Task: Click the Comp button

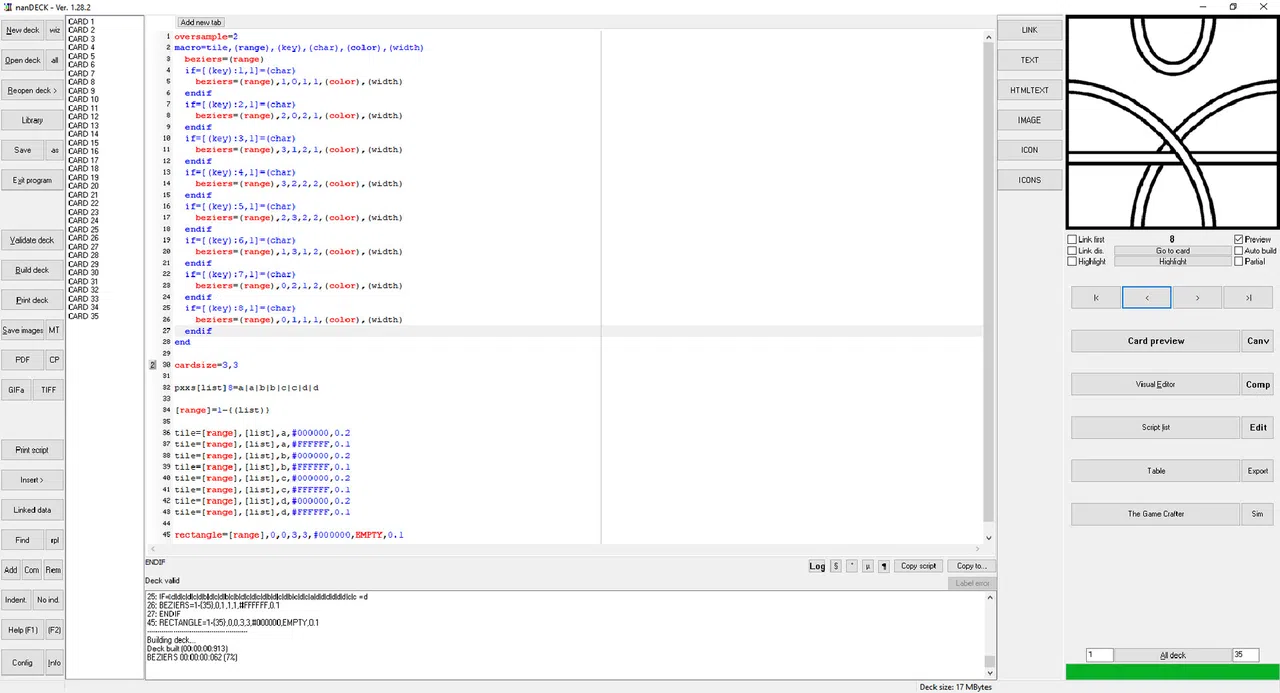Action: [1258, 384]
